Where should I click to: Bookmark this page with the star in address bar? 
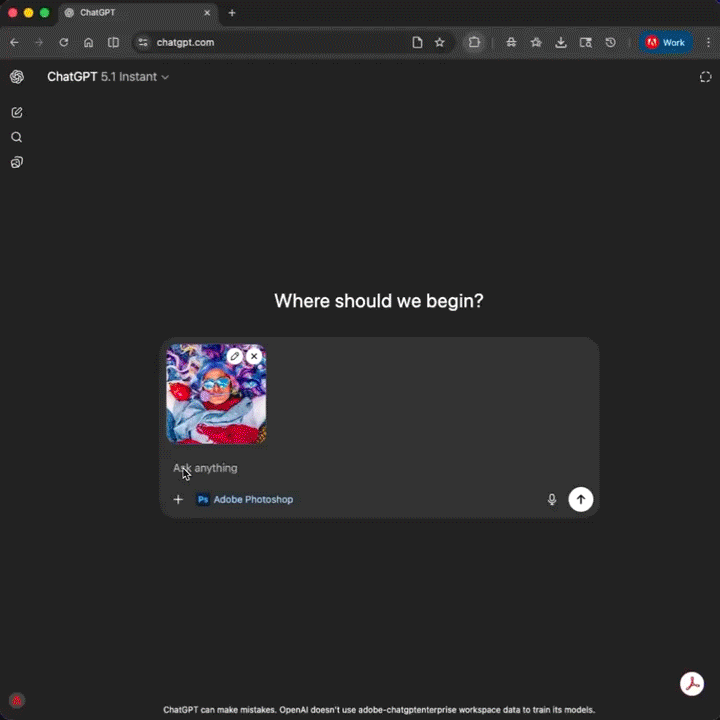(x=439, y=42)
